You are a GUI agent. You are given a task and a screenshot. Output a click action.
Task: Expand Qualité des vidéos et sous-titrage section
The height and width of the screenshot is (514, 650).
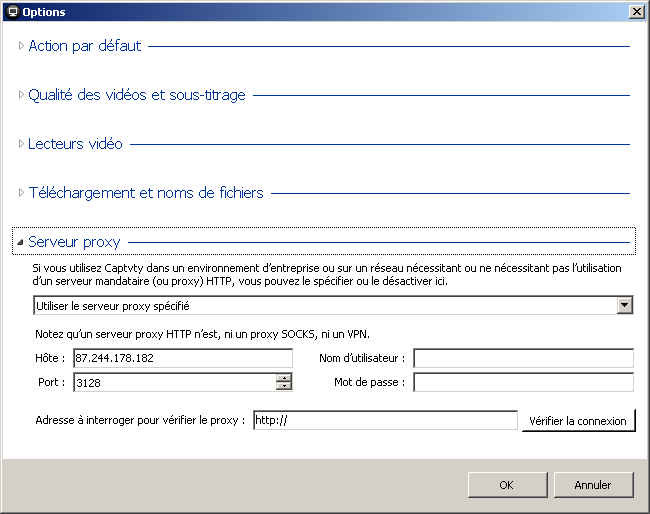click(21, 95)
